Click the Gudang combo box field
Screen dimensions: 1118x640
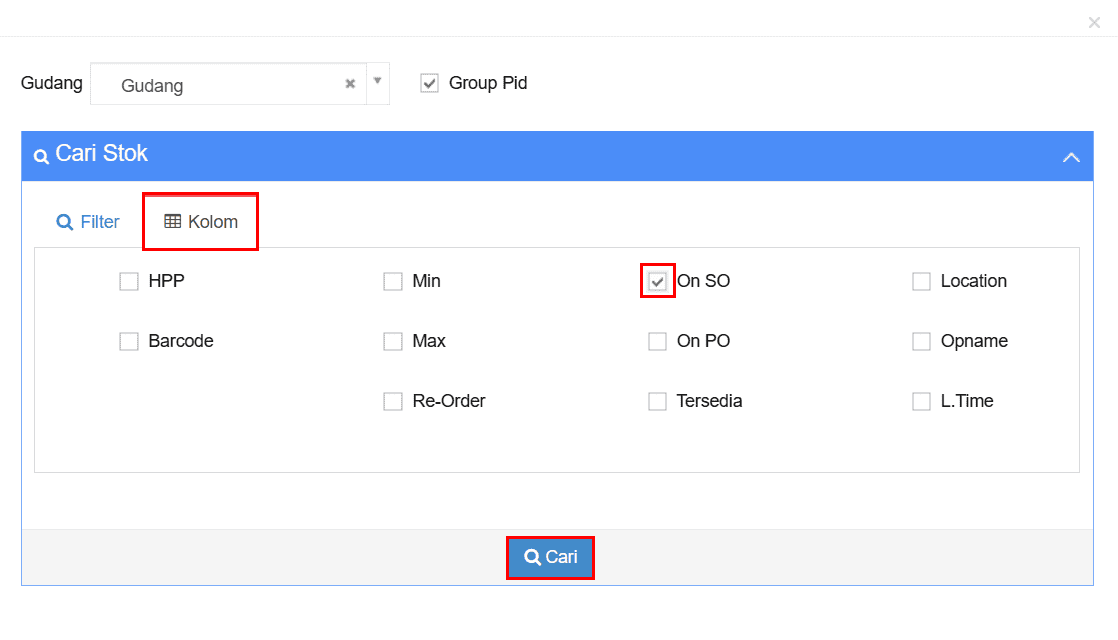[228, 84]
